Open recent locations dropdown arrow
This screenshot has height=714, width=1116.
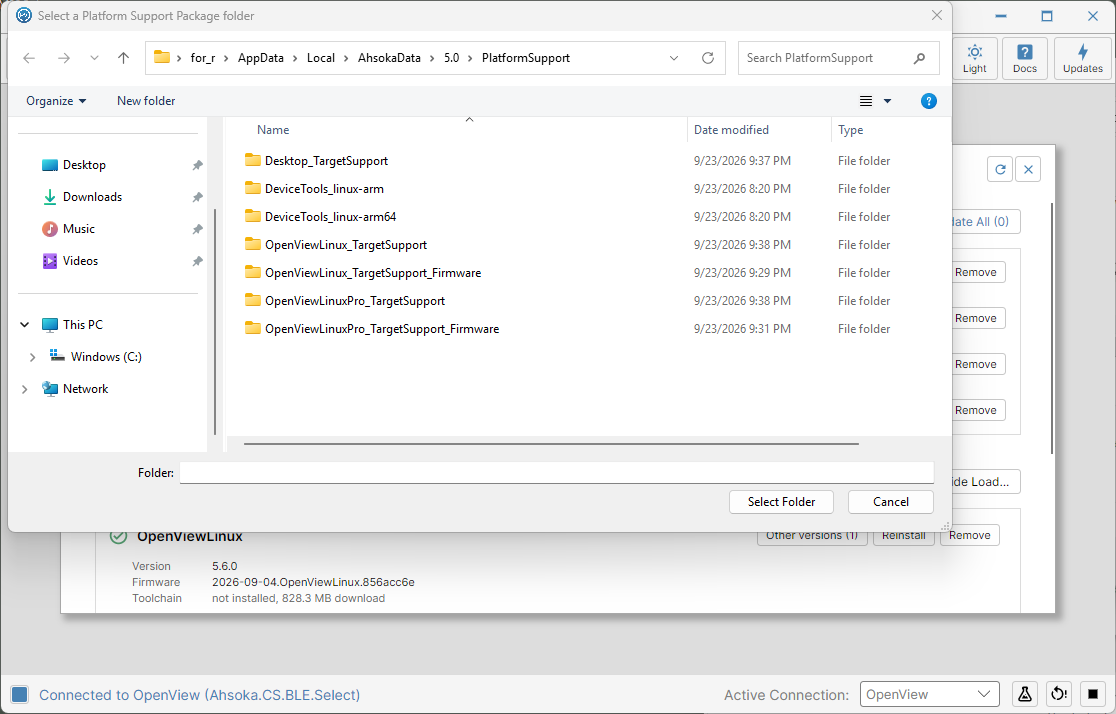[94, 58]
